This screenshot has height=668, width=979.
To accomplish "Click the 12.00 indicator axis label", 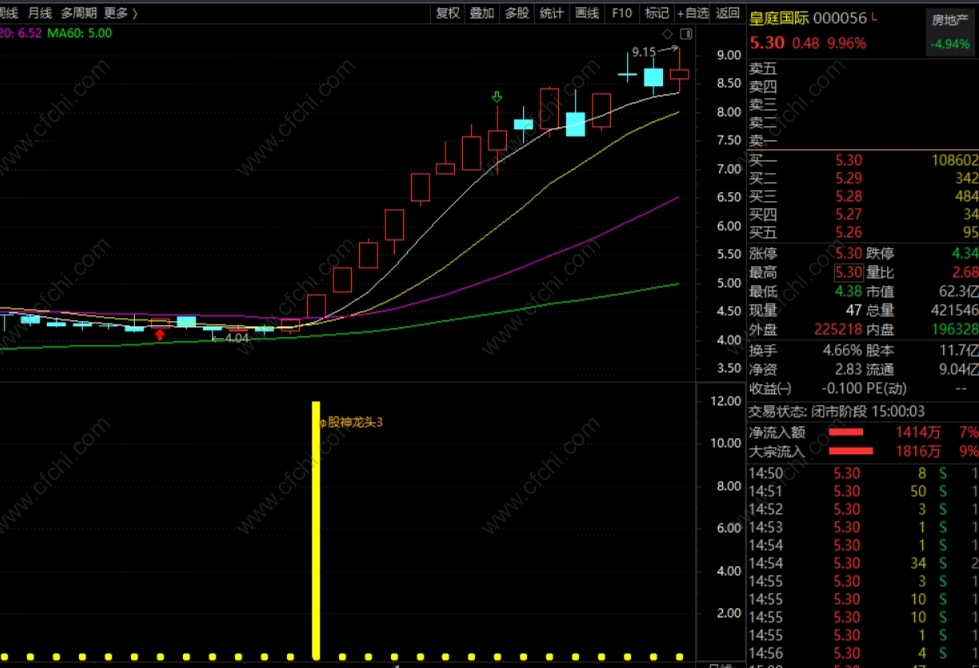I will [x=726, y=401].
